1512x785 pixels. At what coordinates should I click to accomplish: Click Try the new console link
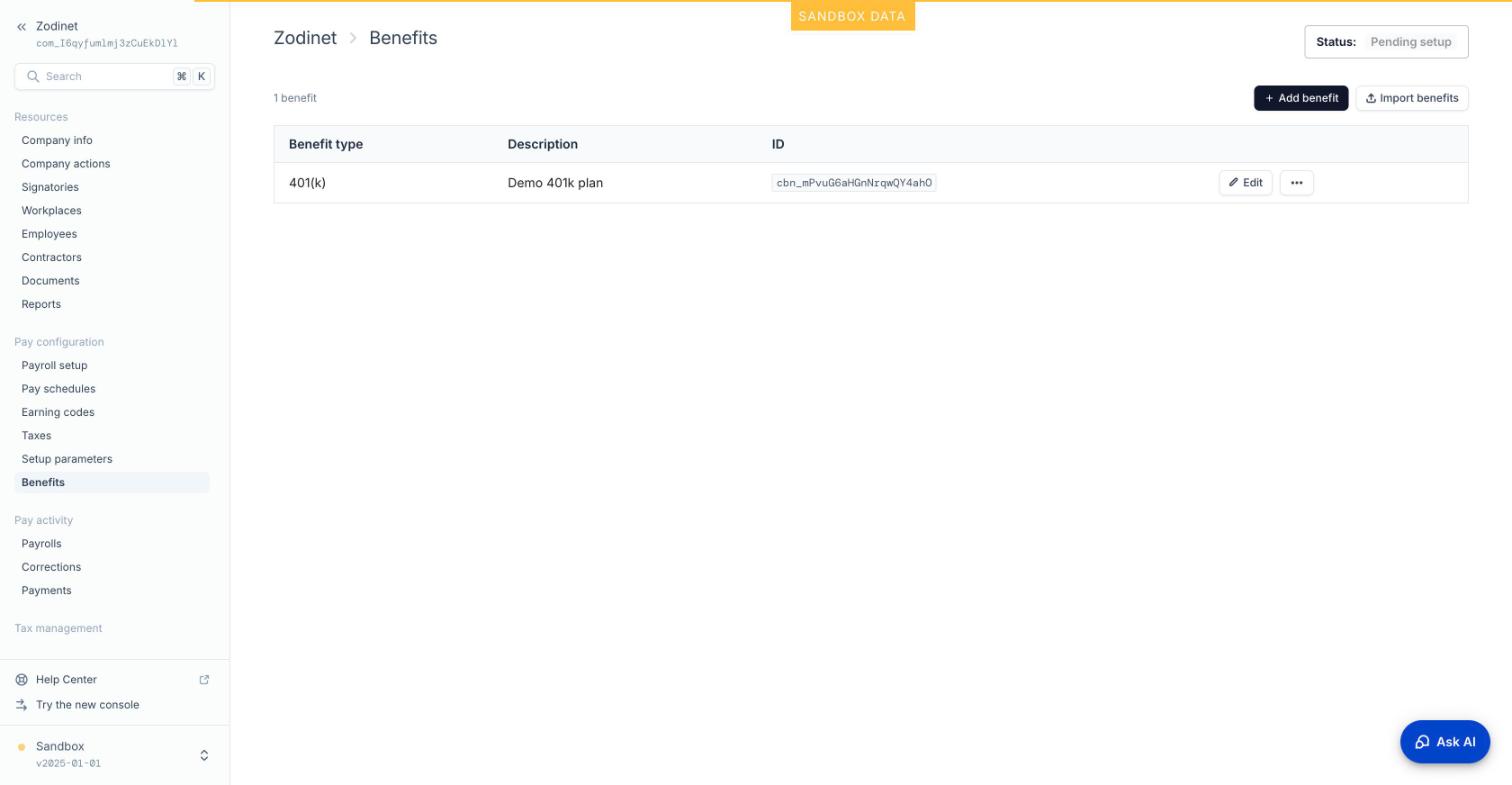[87, 705]
